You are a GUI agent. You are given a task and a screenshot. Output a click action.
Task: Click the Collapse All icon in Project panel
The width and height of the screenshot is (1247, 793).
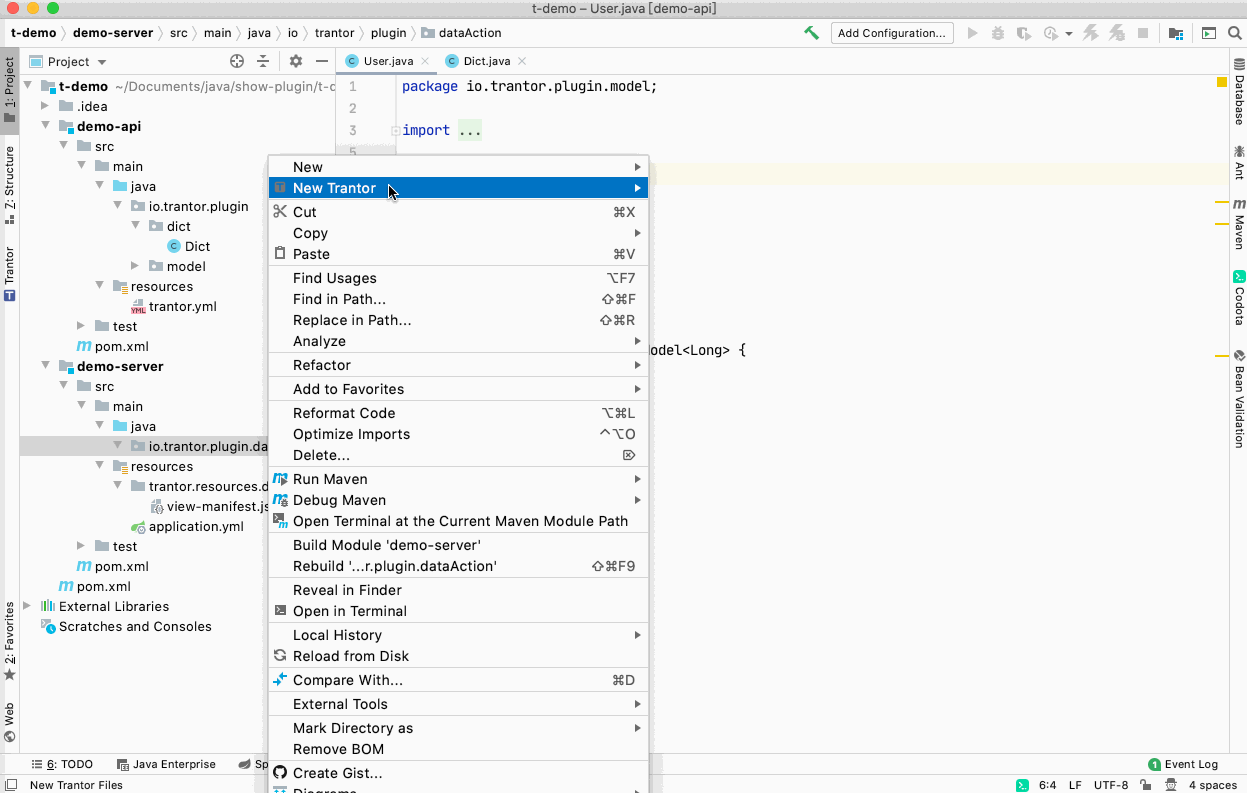point(263,61)
